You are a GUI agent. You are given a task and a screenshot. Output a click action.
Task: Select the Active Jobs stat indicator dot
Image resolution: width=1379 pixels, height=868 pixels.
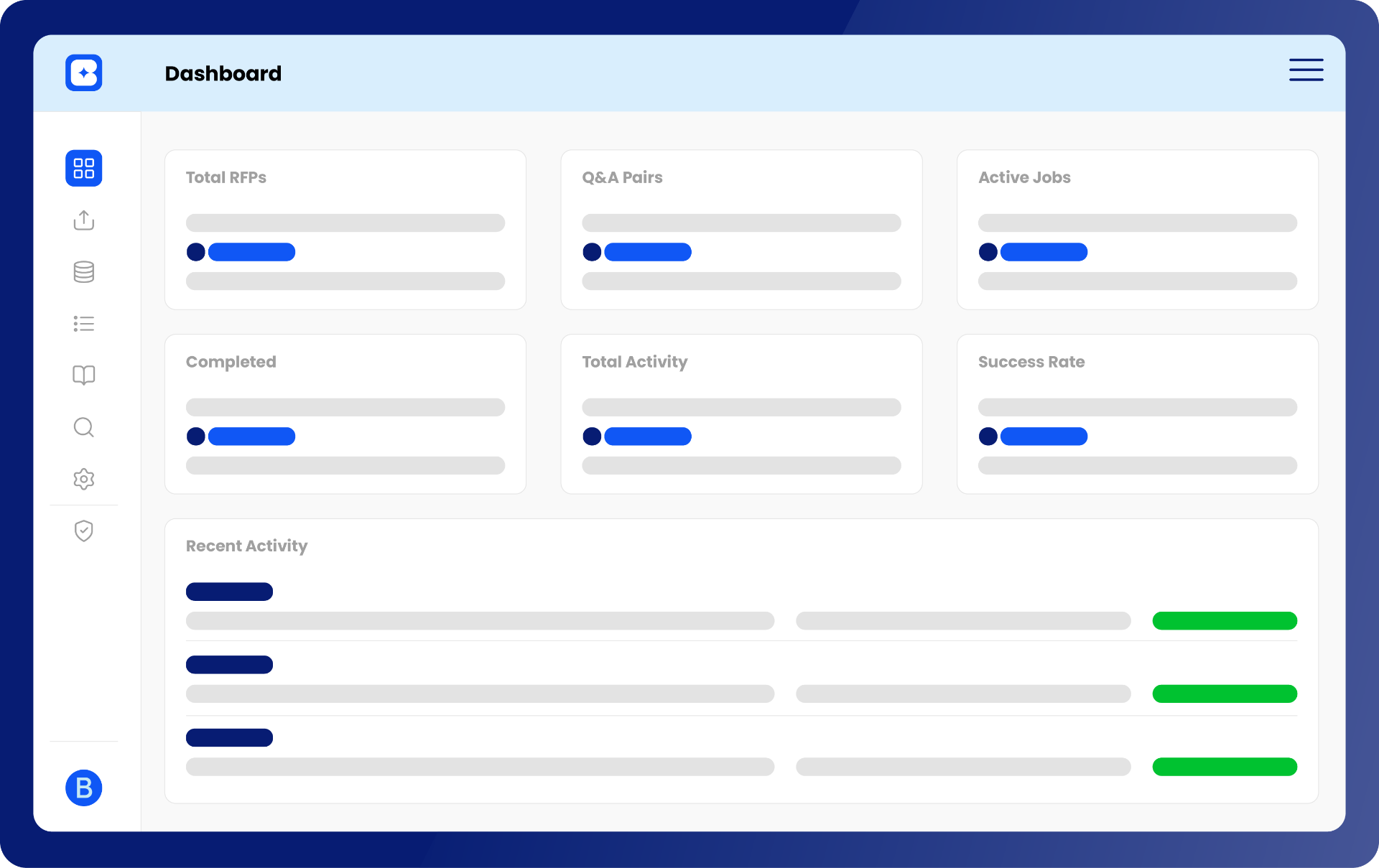pos(988,252)
